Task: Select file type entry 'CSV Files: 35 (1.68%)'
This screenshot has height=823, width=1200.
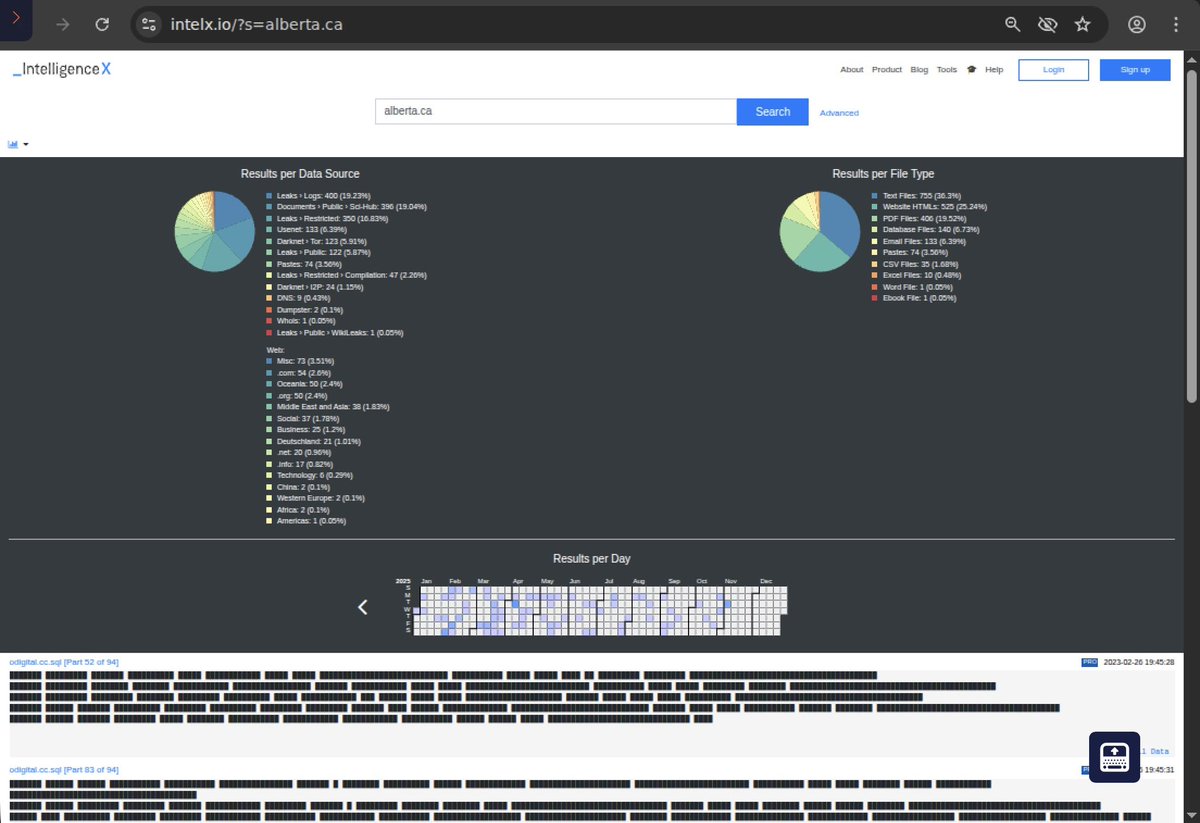Action: click(x=921, y=264)
